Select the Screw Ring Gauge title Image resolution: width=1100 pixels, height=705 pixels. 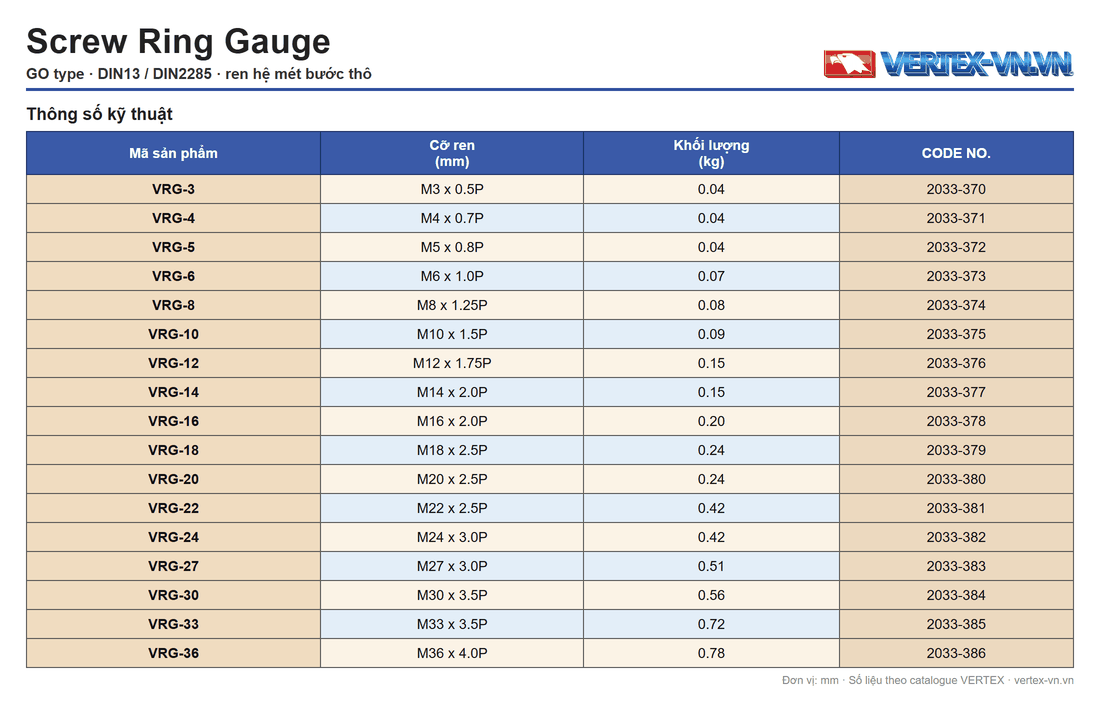(x=178, y=41)
